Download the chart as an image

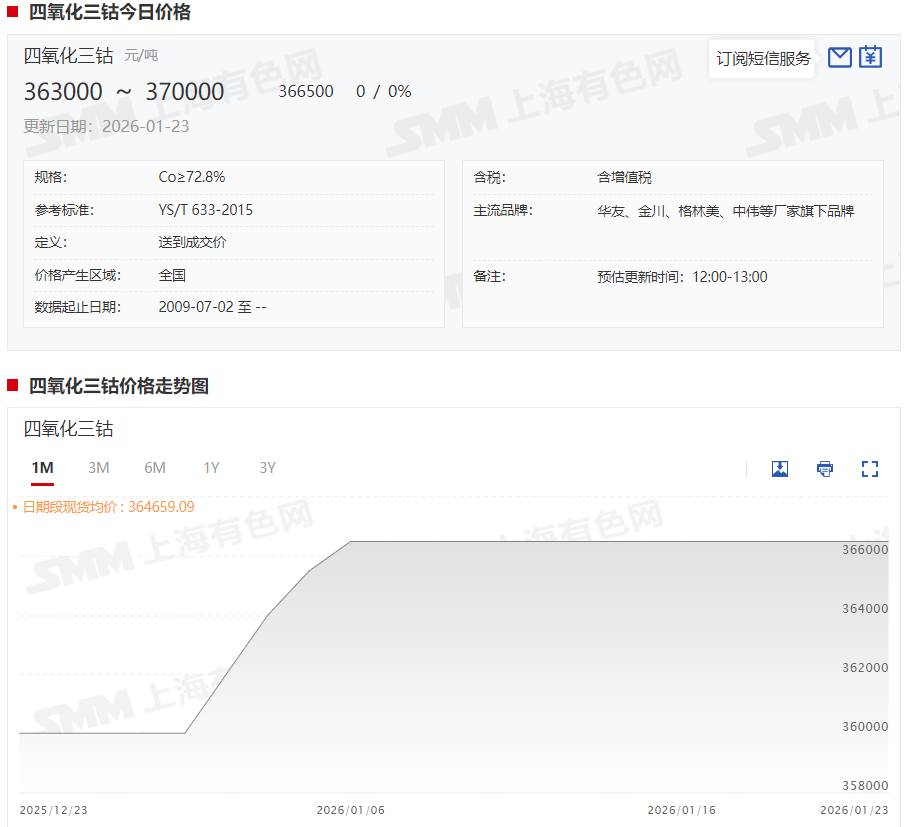[x=780, y=469]
